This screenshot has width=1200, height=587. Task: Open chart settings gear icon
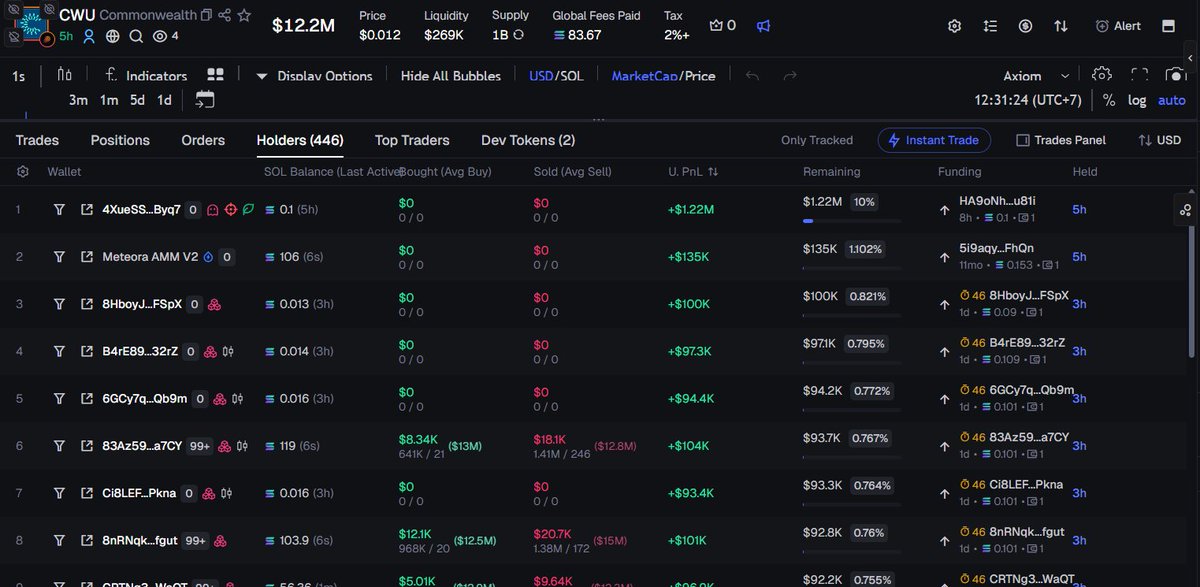click(x=1102, y=75)
